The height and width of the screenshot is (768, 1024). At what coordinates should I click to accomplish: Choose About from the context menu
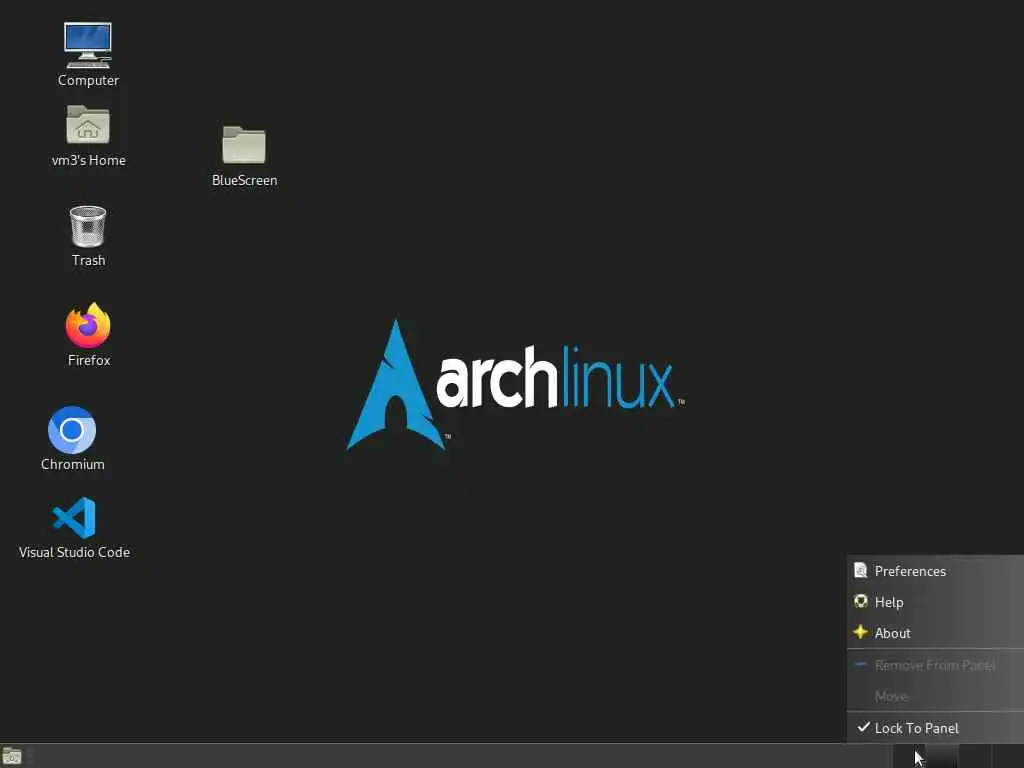(935, 632)
